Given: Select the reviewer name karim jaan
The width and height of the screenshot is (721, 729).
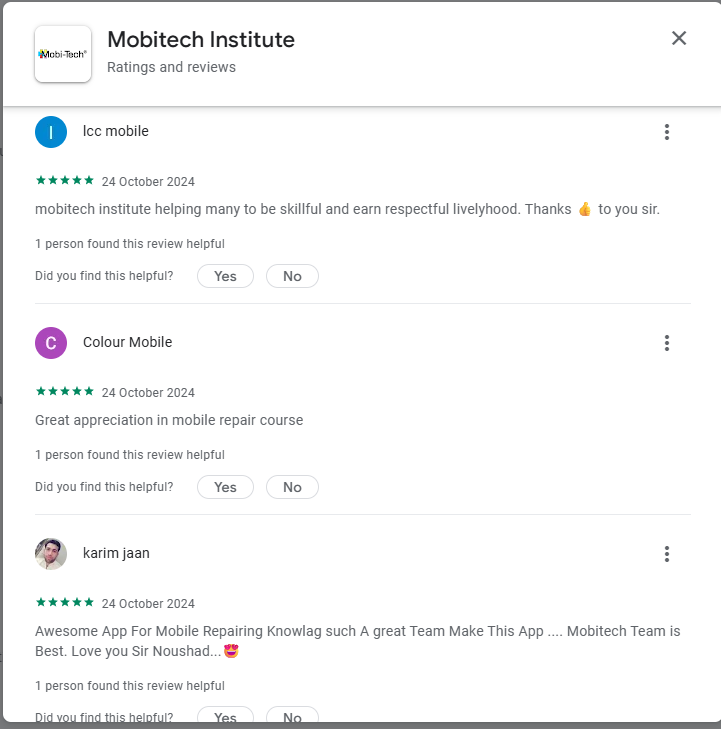Looking at the screenshot, I should tap(116, 553).
